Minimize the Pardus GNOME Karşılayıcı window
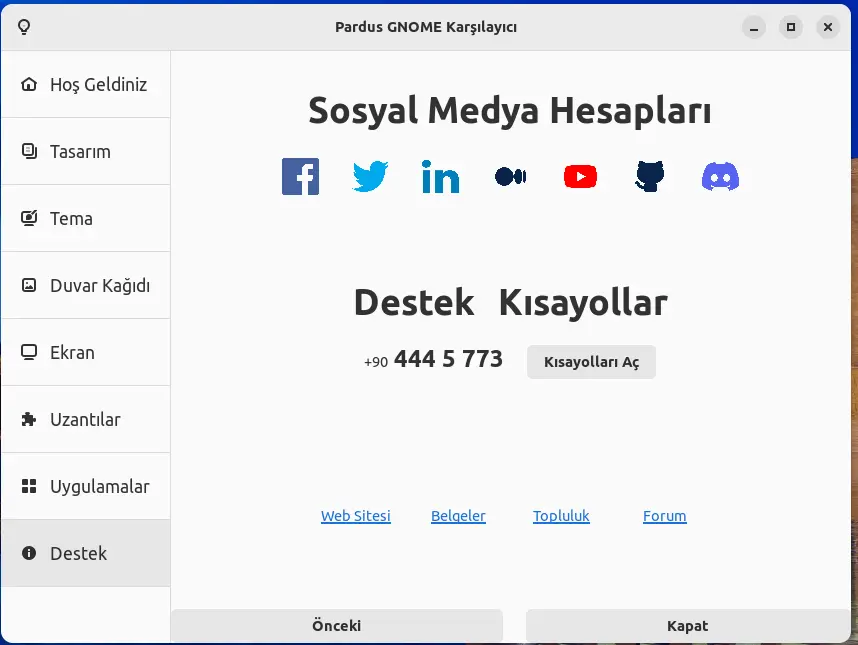858x645 pixels. pos(754,27)
